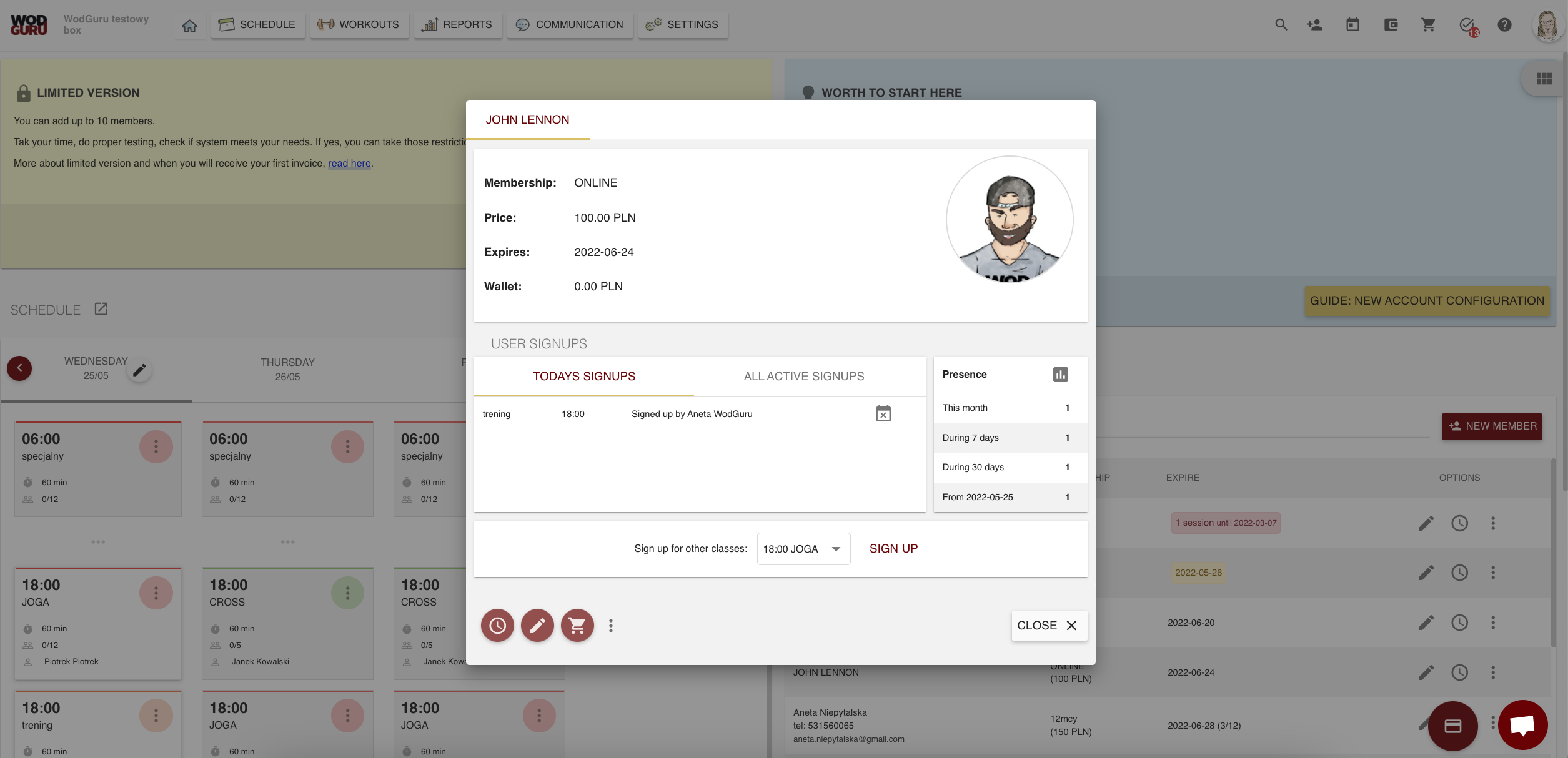This screenshot has width=1568, height=758.
Task: Open the 18:00 JOGA class dropdown
Action: point(803,549)
